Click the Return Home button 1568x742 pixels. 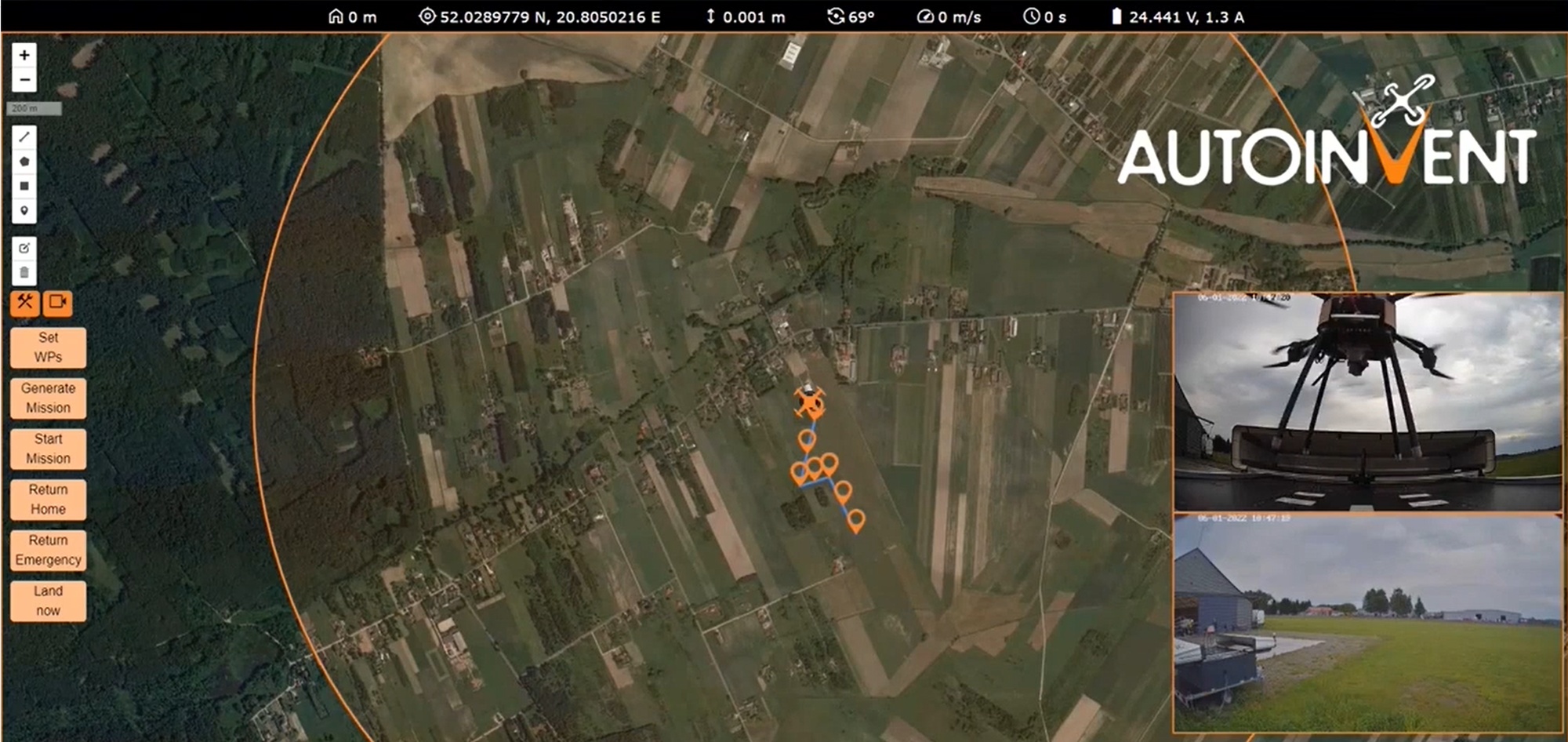48,500
